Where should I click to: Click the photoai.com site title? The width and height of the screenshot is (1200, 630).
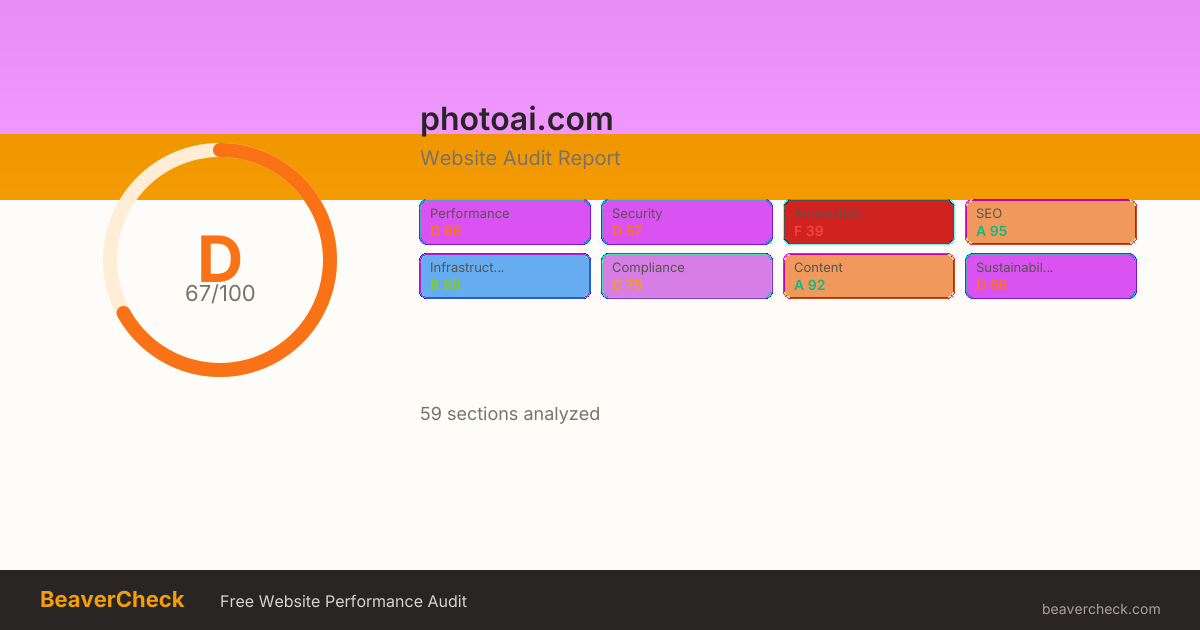pyautogui.click(x=516, y=119)
